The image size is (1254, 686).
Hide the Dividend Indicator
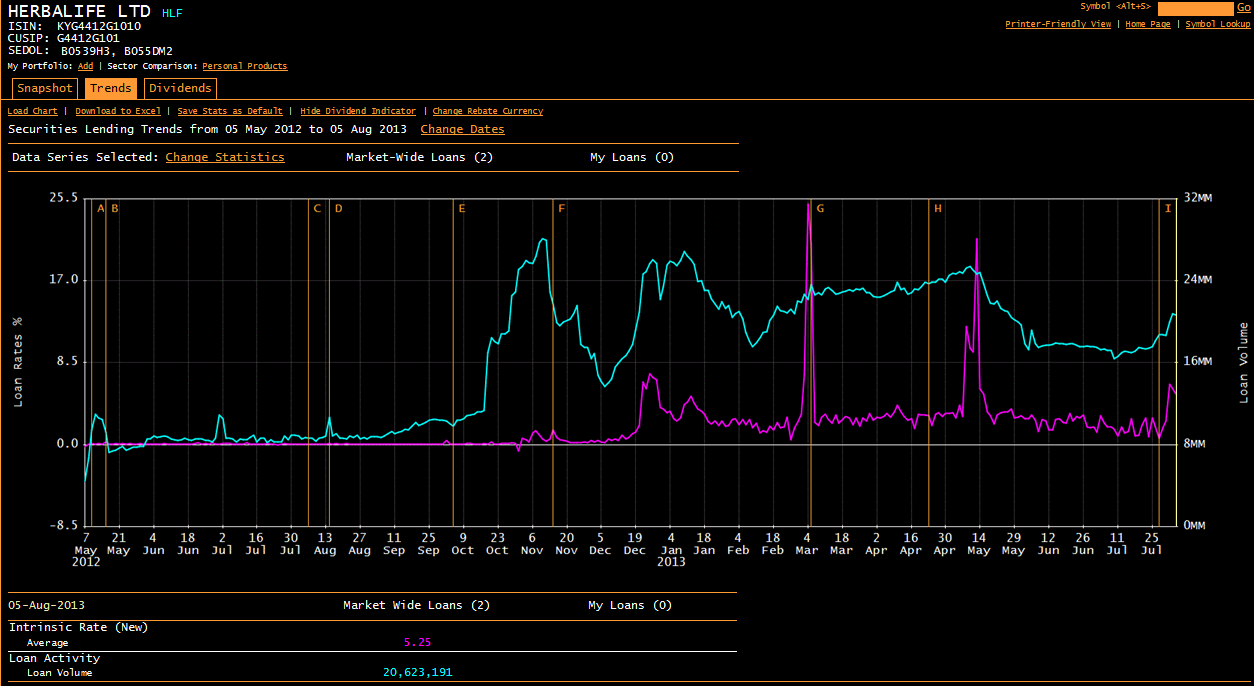[358, 111]
